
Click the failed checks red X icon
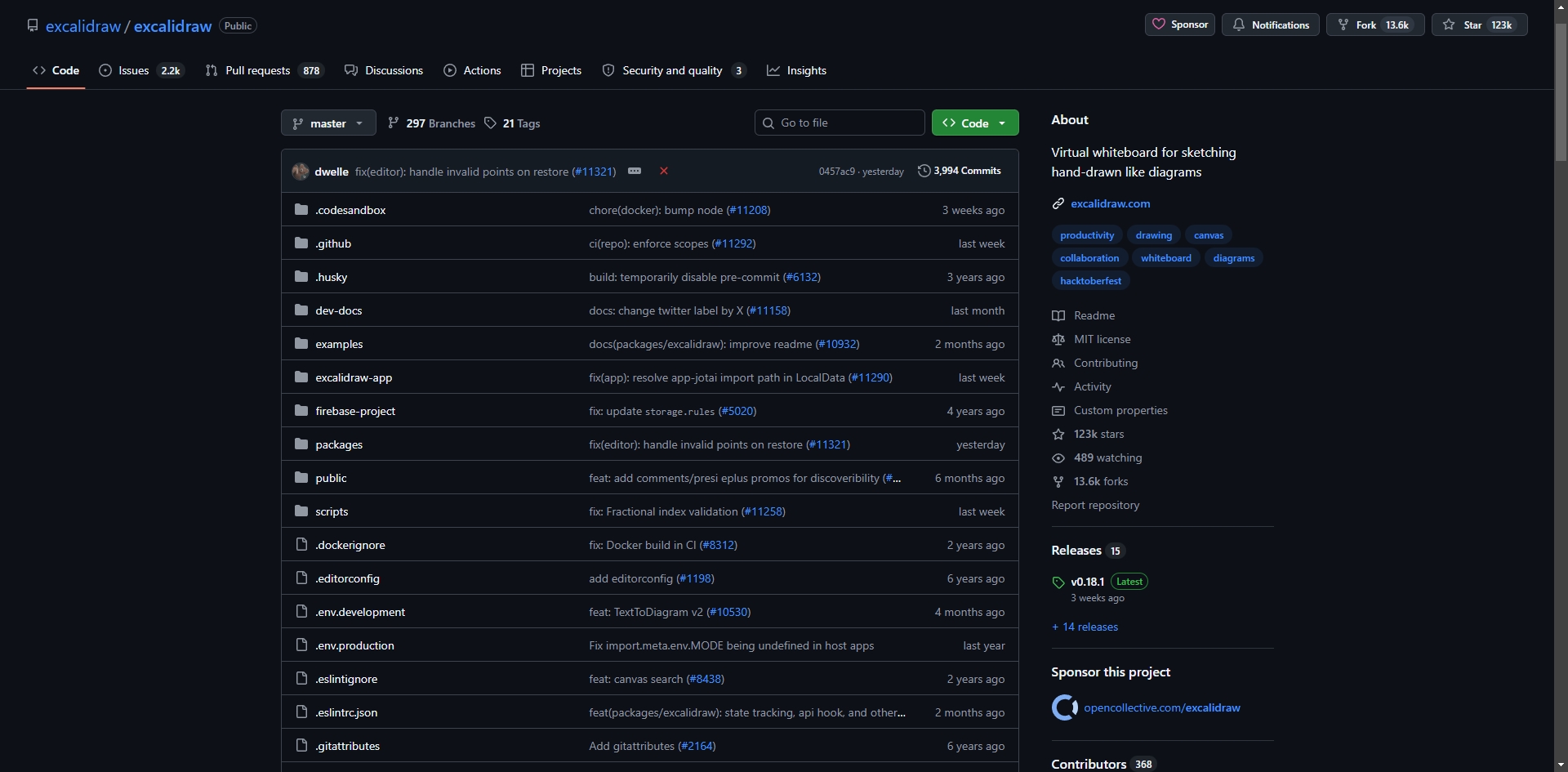(664, 171)
